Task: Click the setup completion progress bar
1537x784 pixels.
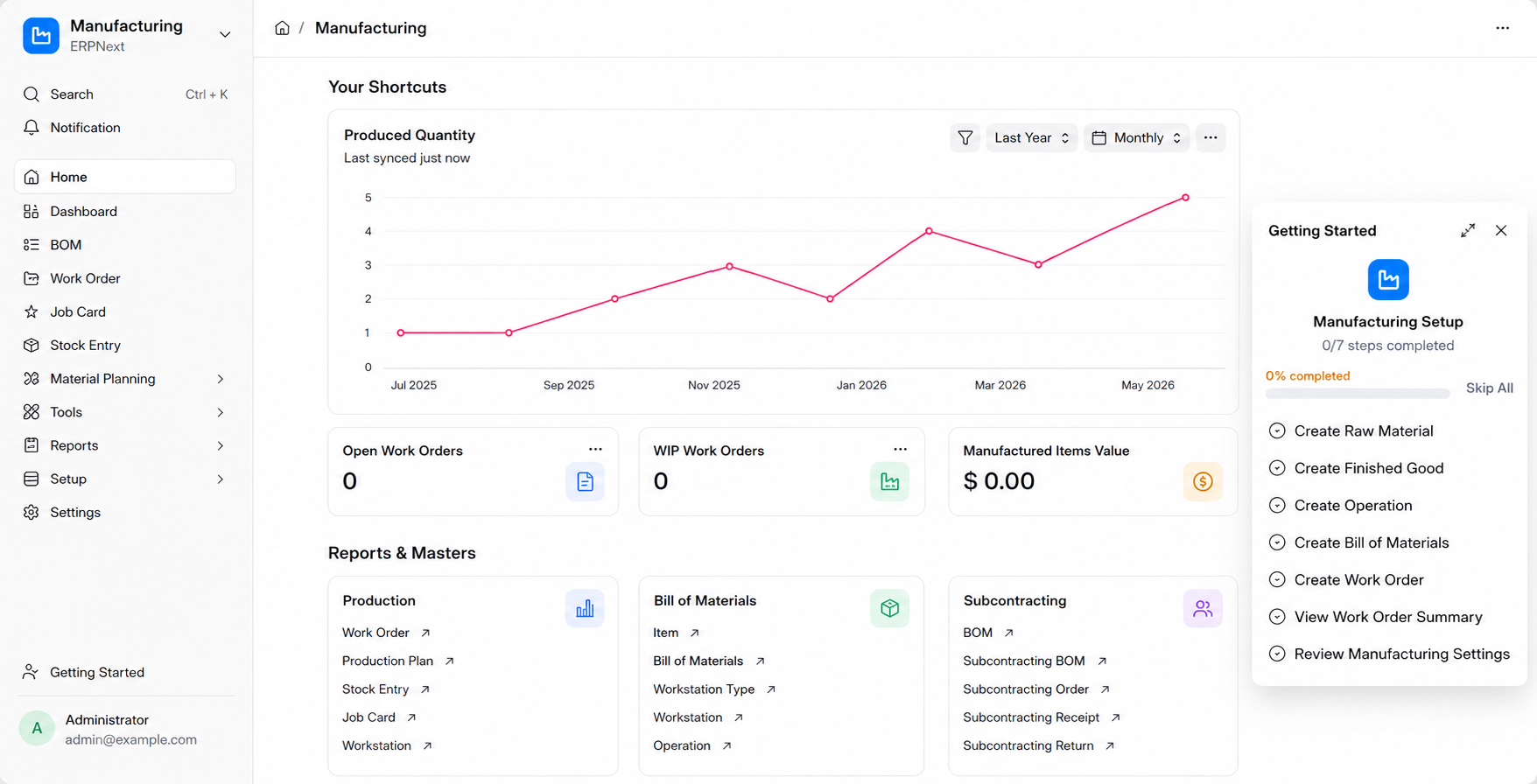Action: coord(1358,394)
